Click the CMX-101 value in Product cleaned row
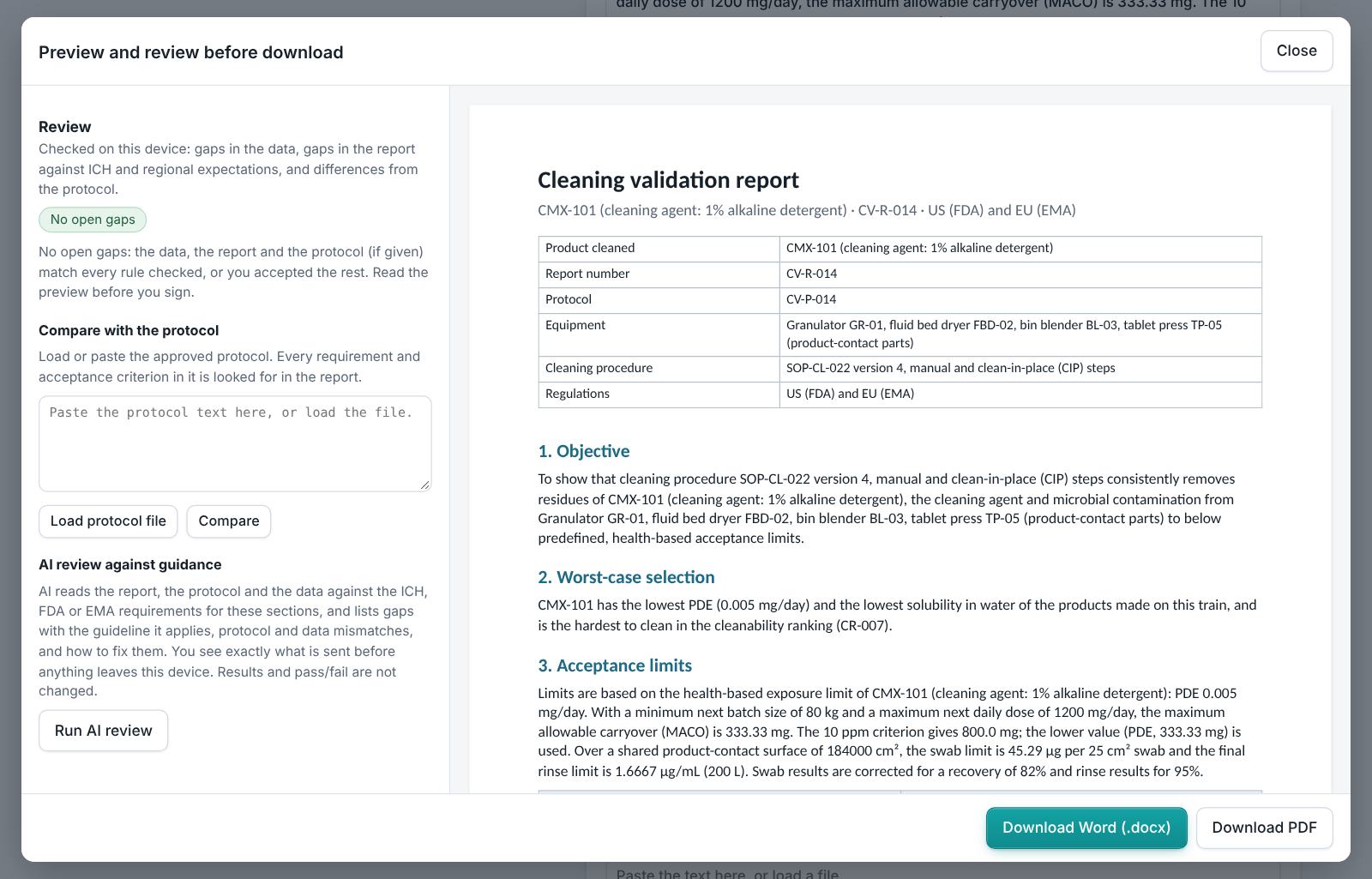Image resolution: width=1372 pixels, height=879 pixels. (1020, 249)
